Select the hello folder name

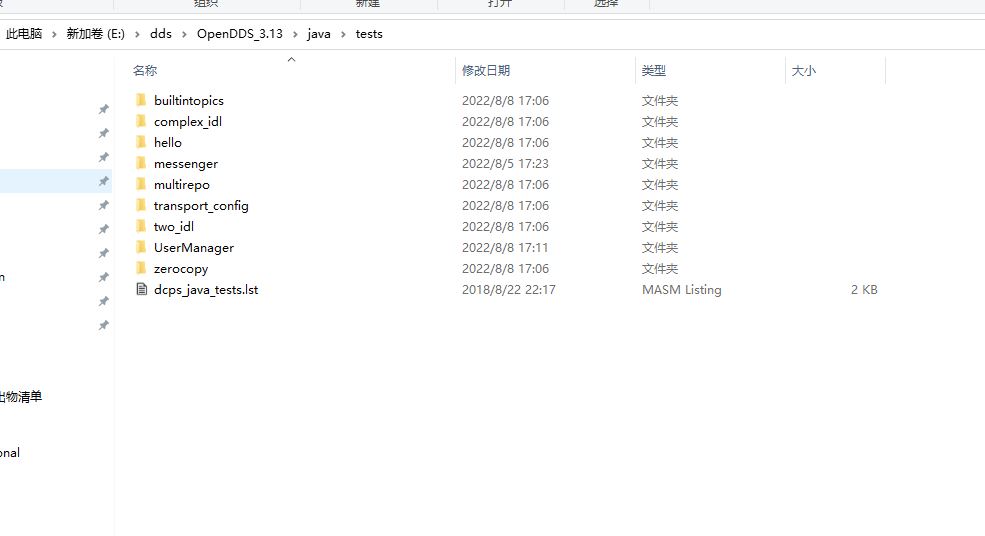click(x=168, y=143)
